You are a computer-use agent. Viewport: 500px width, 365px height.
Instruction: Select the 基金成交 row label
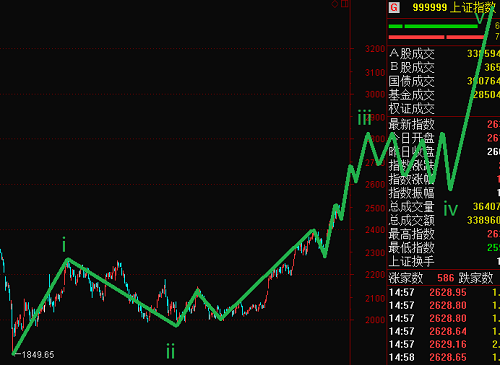coord(412,95)
